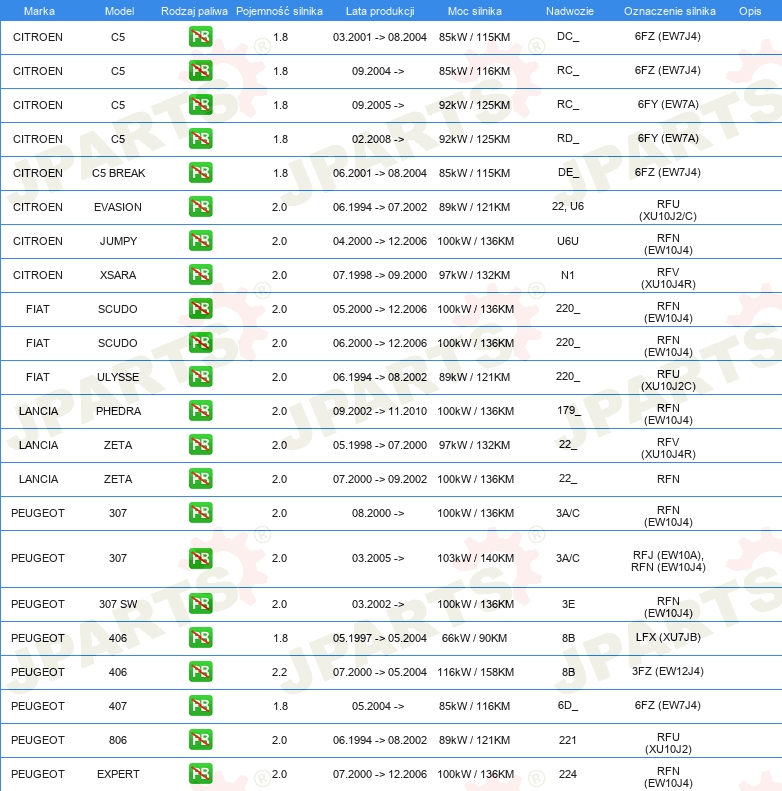
Task: Click the 224 body code cell
Action: (x=568, y=774)
